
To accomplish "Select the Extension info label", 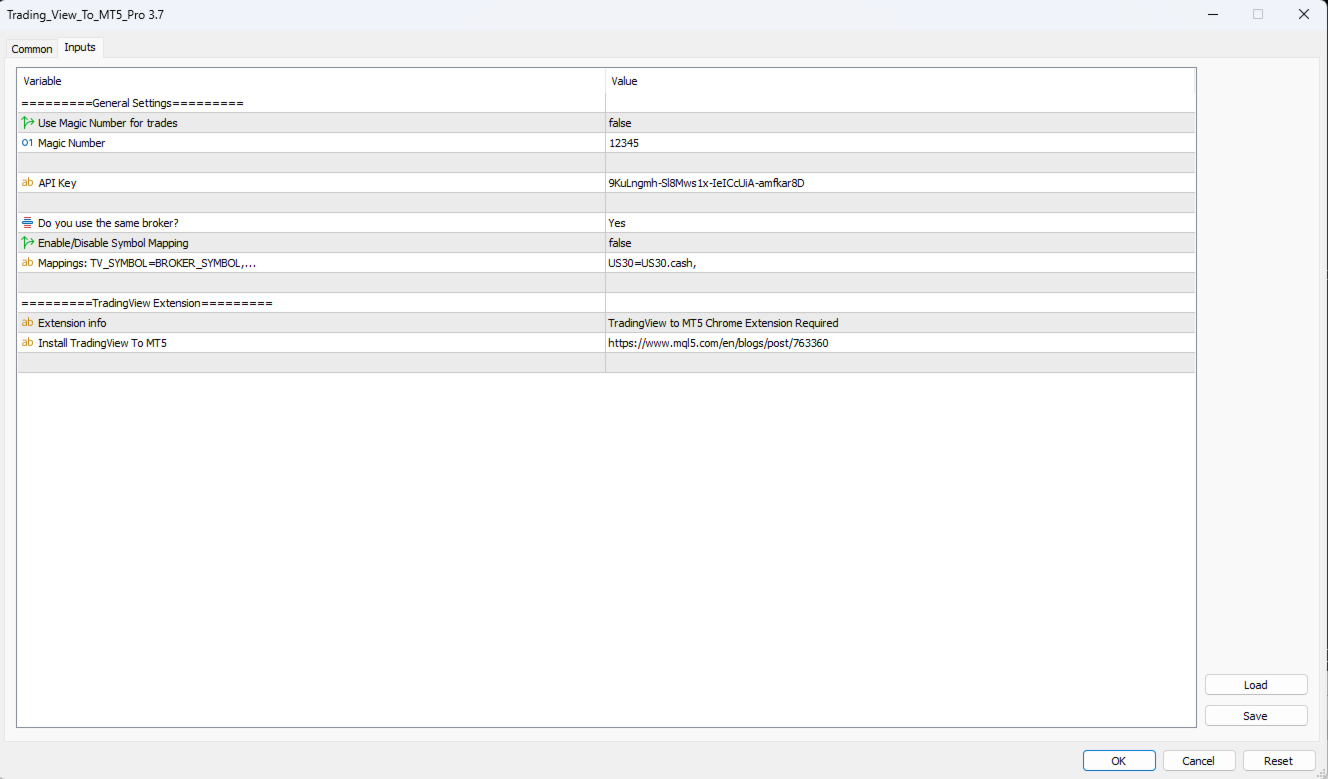I will click(72, 323).
